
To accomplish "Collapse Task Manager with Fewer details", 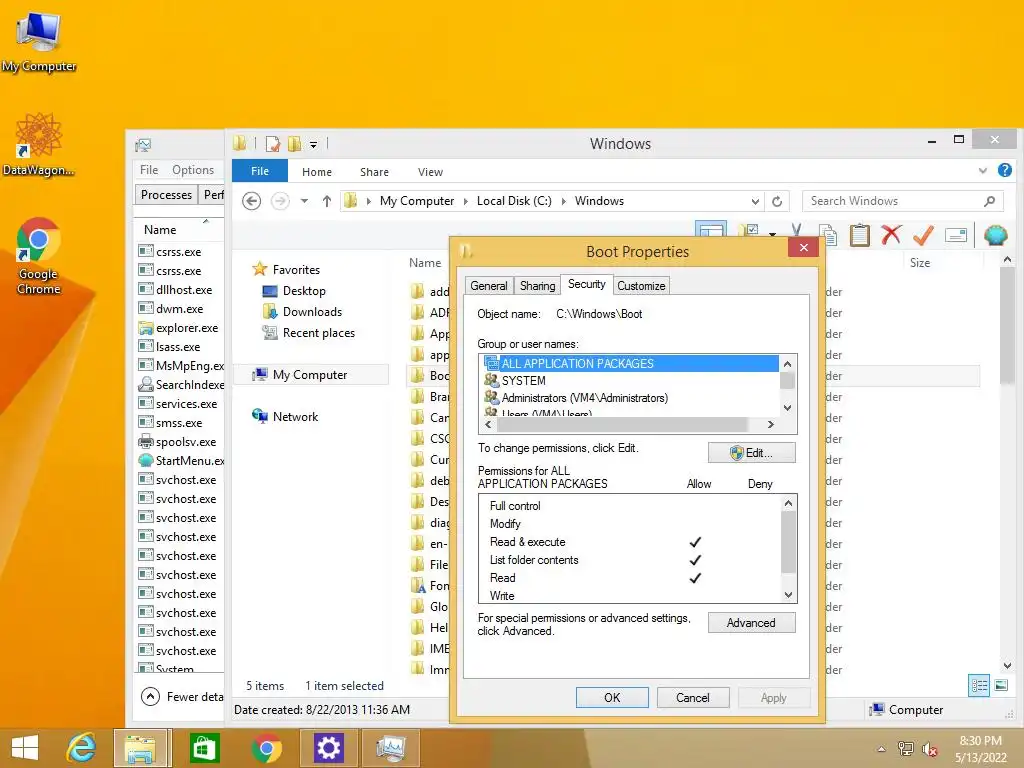I will 183,696.
